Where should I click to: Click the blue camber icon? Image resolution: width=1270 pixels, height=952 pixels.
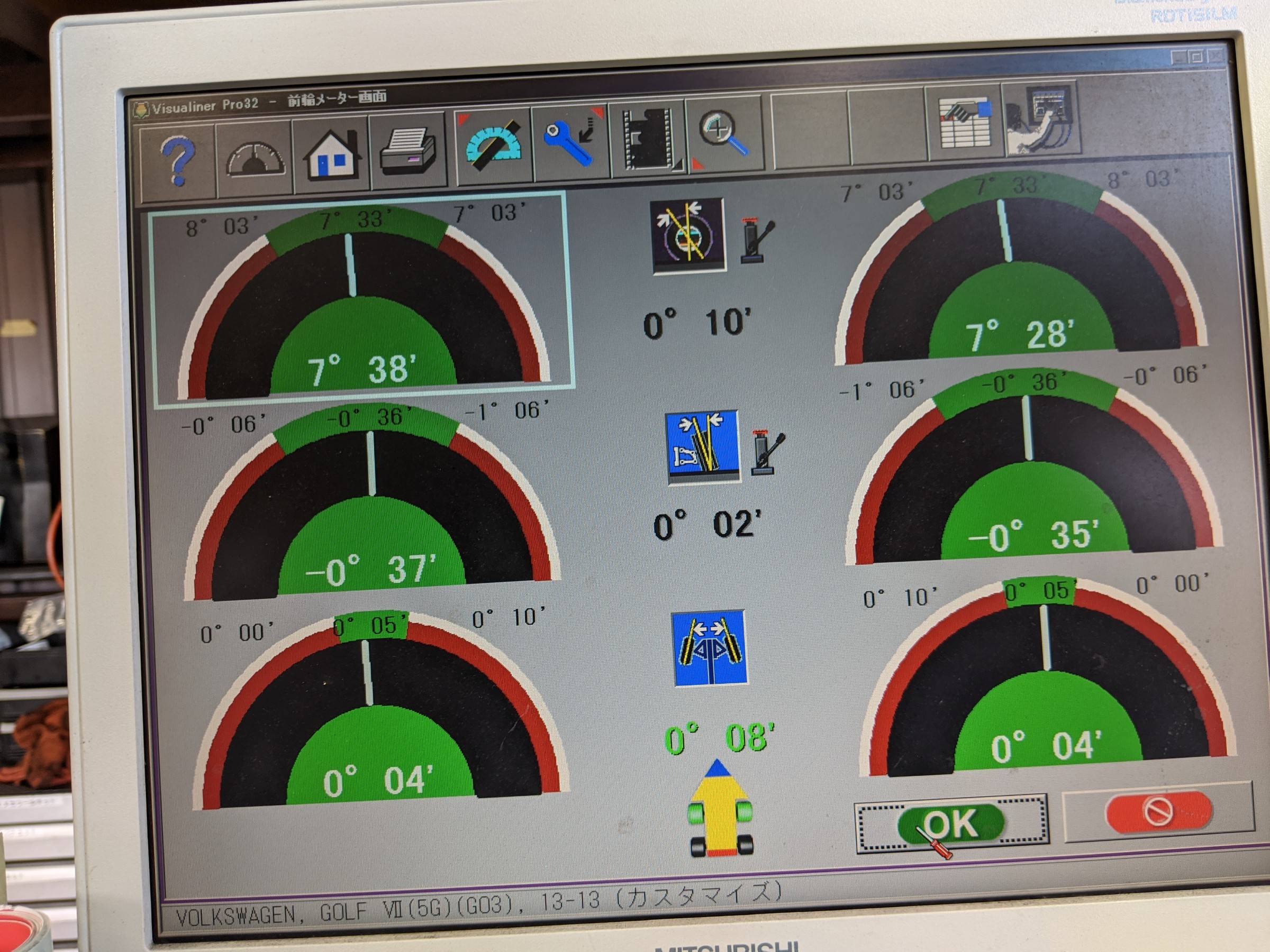click(702, 446)
